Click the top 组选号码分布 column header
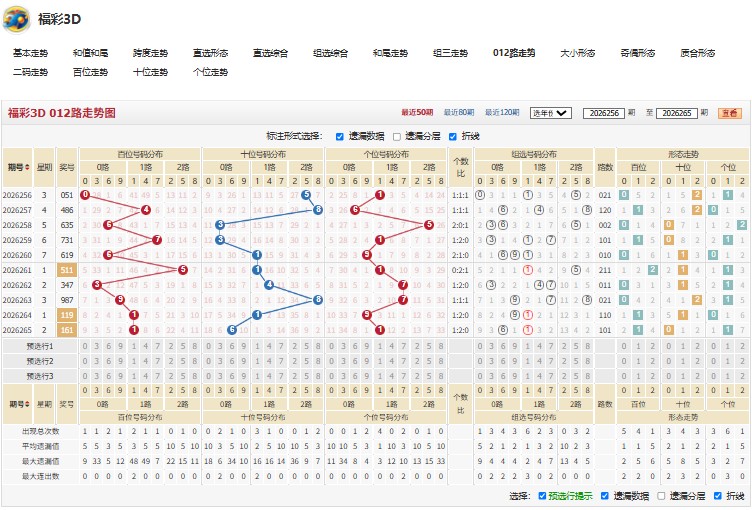Viewport: 752px width, 510px height. tap(534, 154)
